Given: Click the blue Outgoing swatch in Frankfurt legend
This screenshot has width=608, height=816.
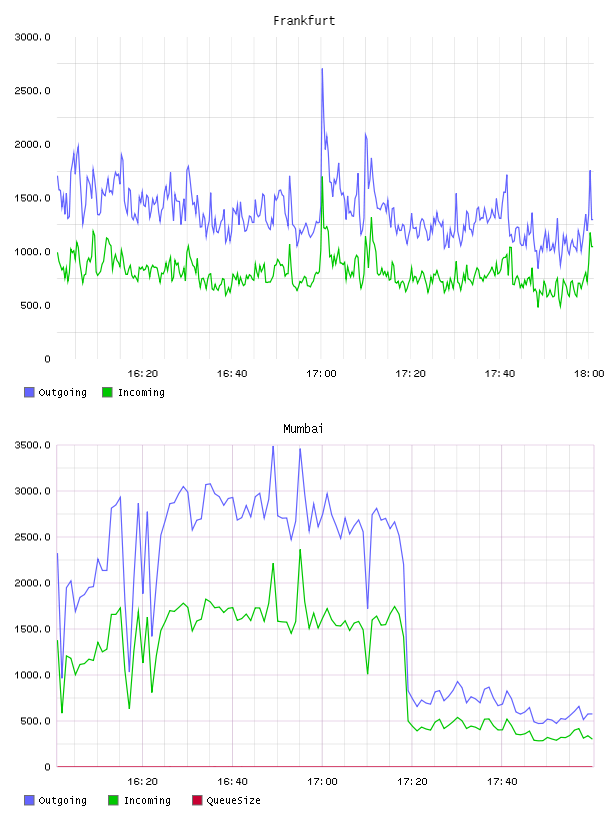Looking at the screenshot, I should 29,392.
